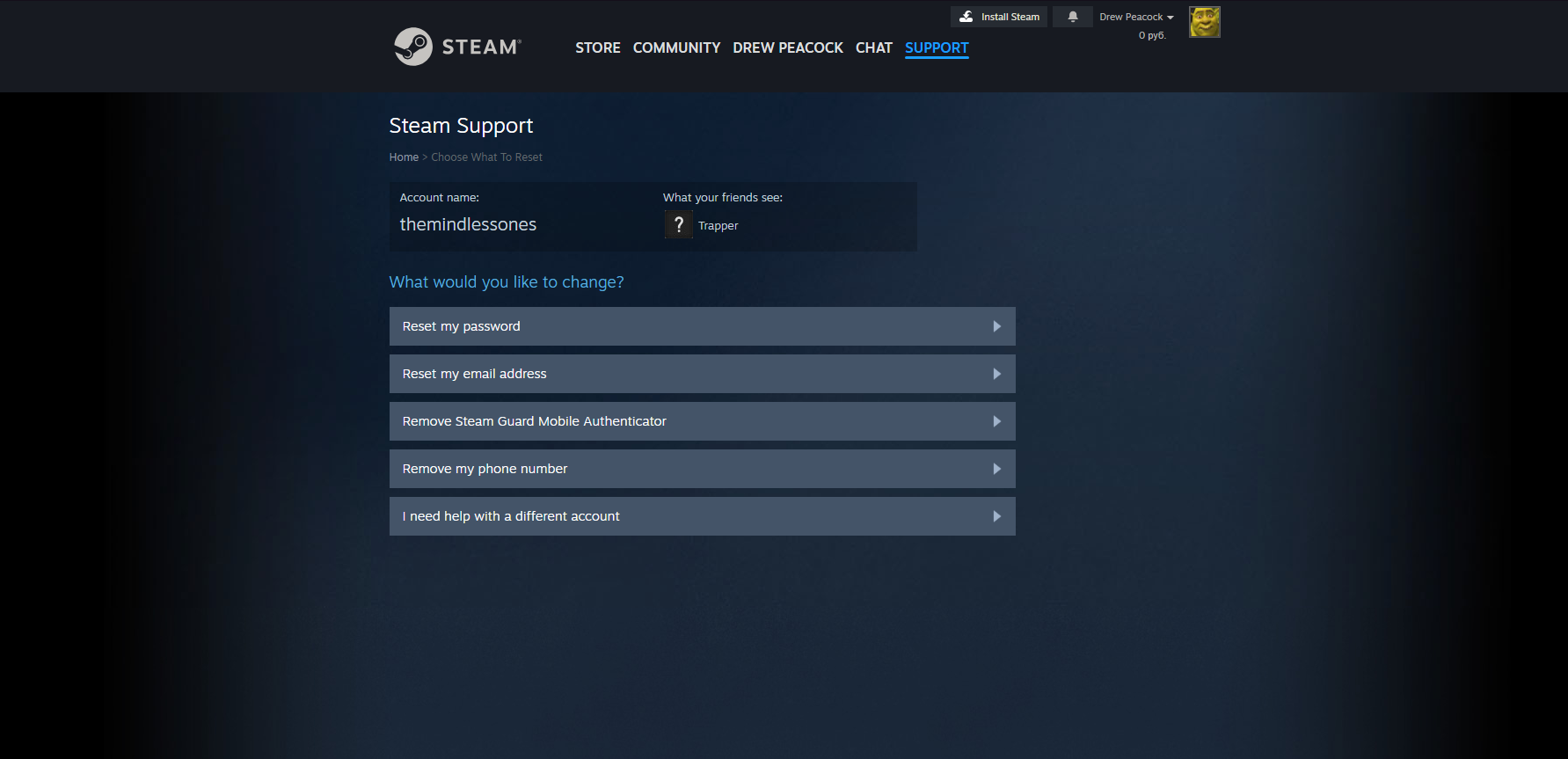Image resolution: width=1568 pixels, height=759 pixels.
Task: Choose Remove Steam Guard Mobile Authenticator
Action: click(x=702, y=421)
